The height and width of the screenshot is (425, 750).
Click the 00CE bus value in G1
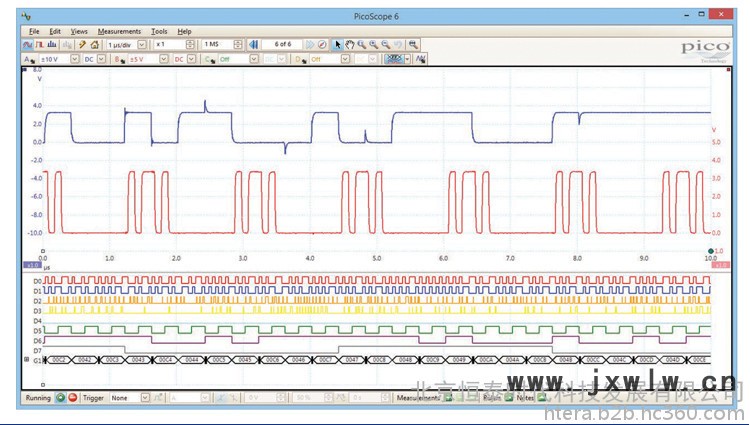699,360
